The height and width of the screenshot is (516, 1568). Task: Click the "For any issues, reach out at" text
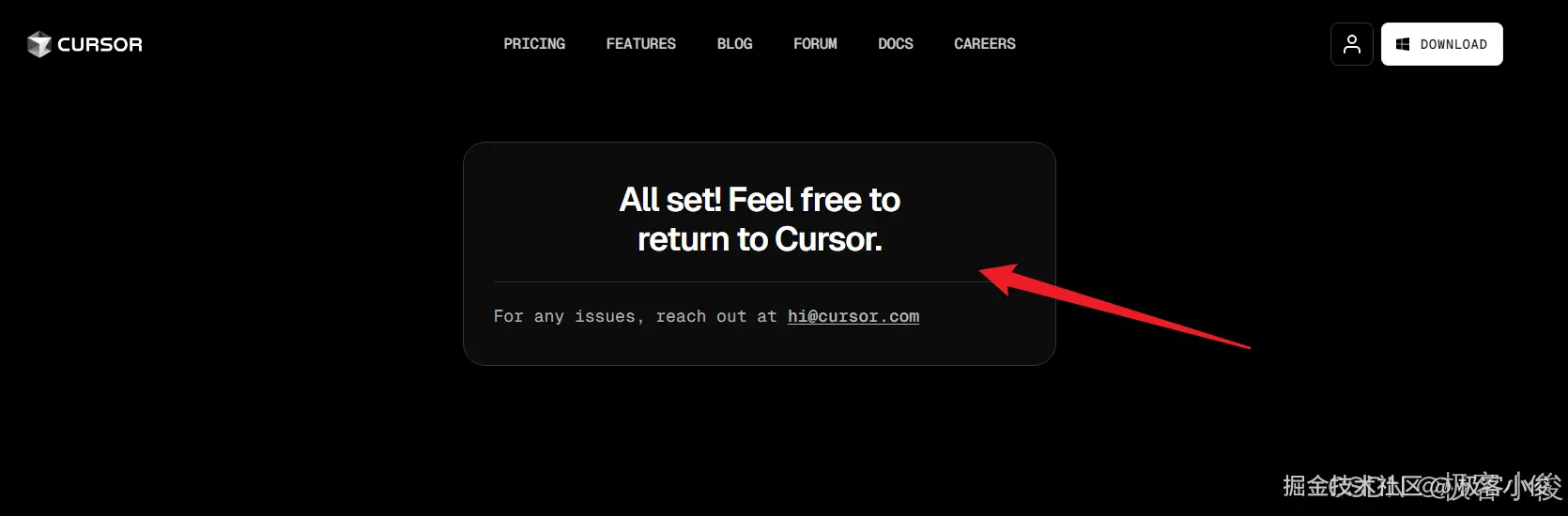click(x=636, y=316)
